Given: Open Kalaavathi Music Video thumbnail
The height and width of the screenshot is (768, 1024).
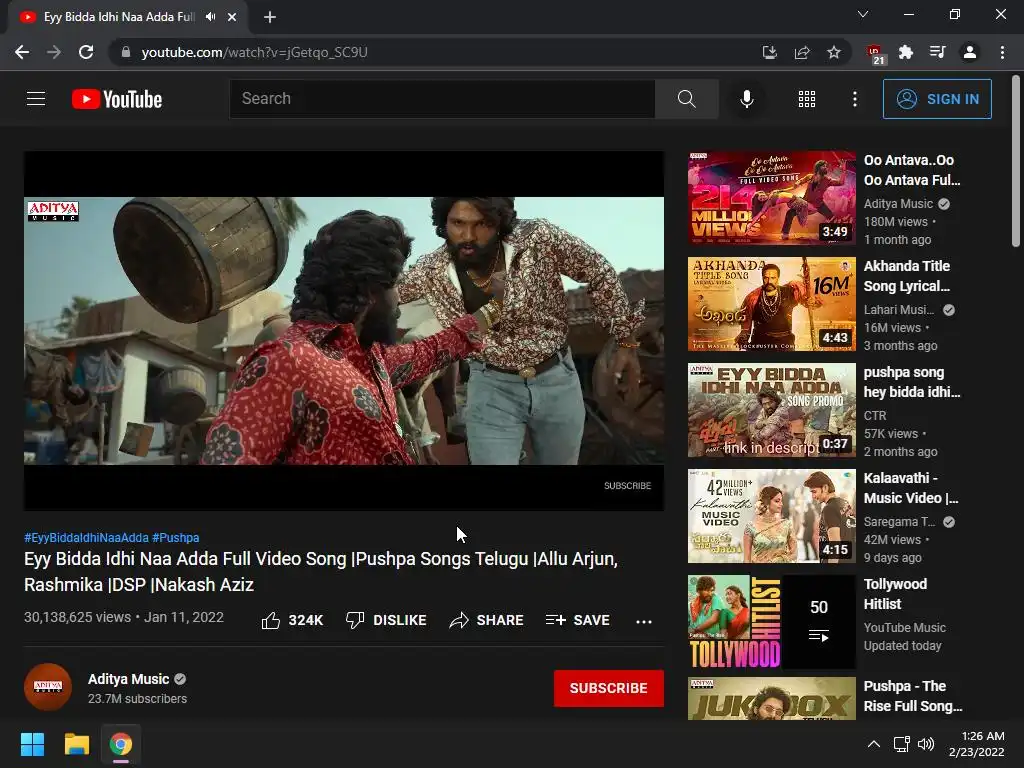Looking at the screenshot, I should [x=771, y=516].
